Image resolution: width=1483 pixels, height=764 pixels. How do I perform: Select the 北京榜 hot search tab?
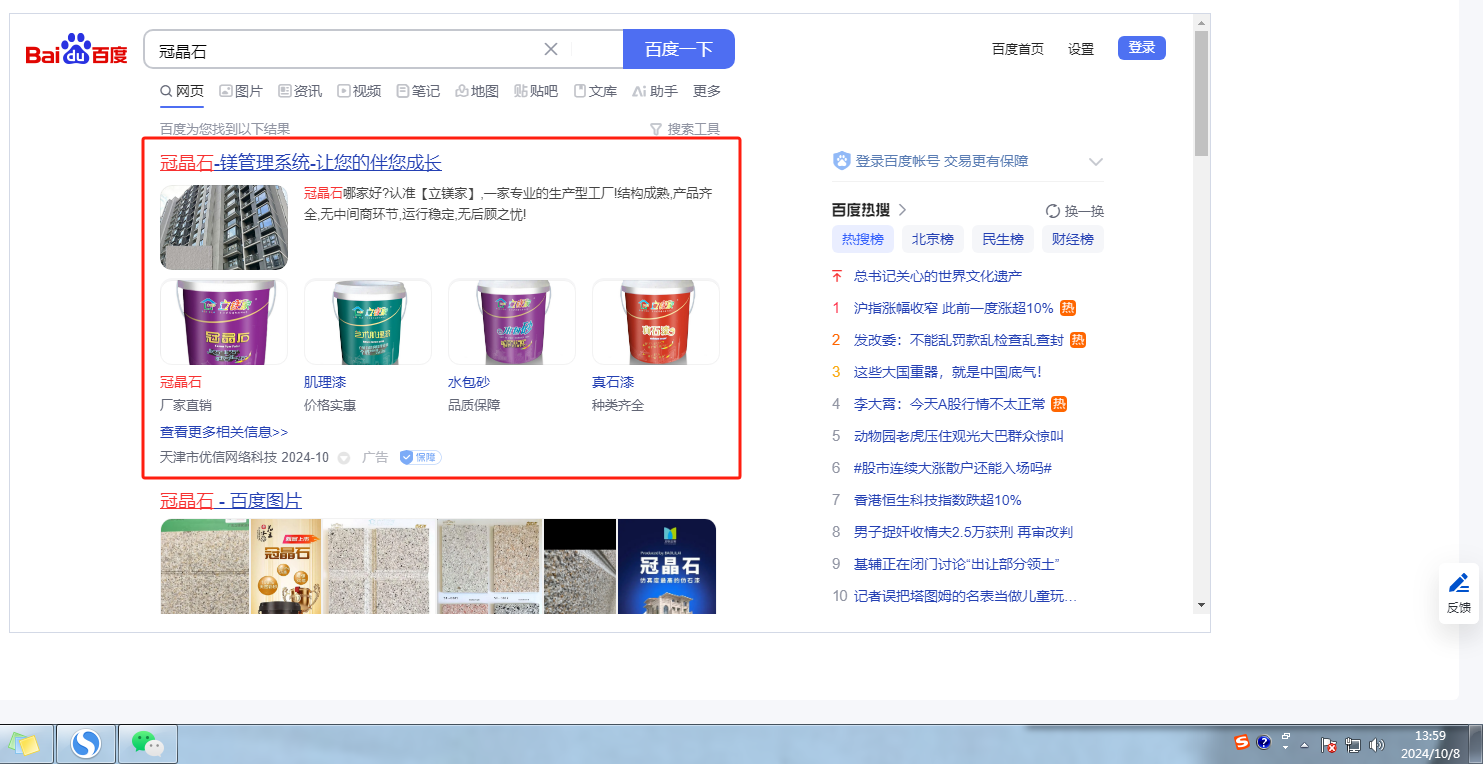[x=932, y=239]
